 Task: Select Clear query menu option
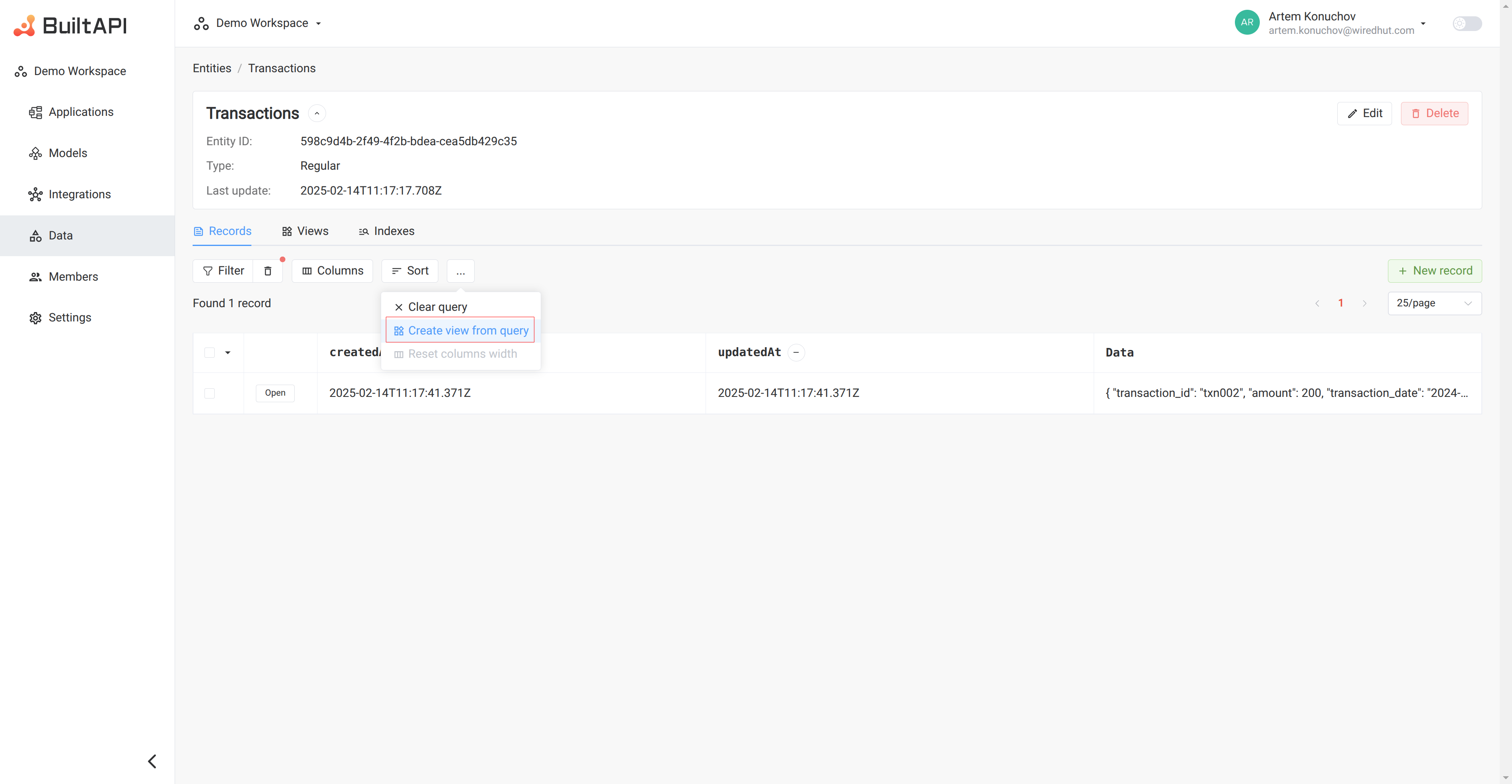tap(437, 306)
